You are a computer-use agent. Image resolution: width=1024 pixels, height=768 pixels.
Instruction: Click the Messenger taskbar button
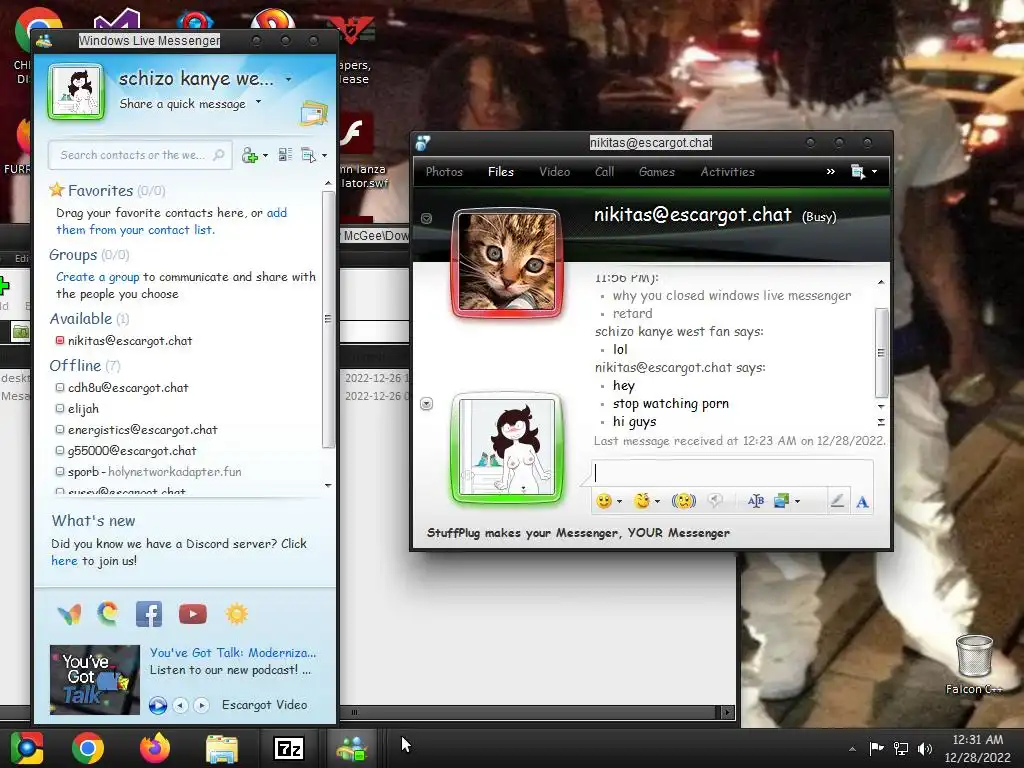point(353,748)
